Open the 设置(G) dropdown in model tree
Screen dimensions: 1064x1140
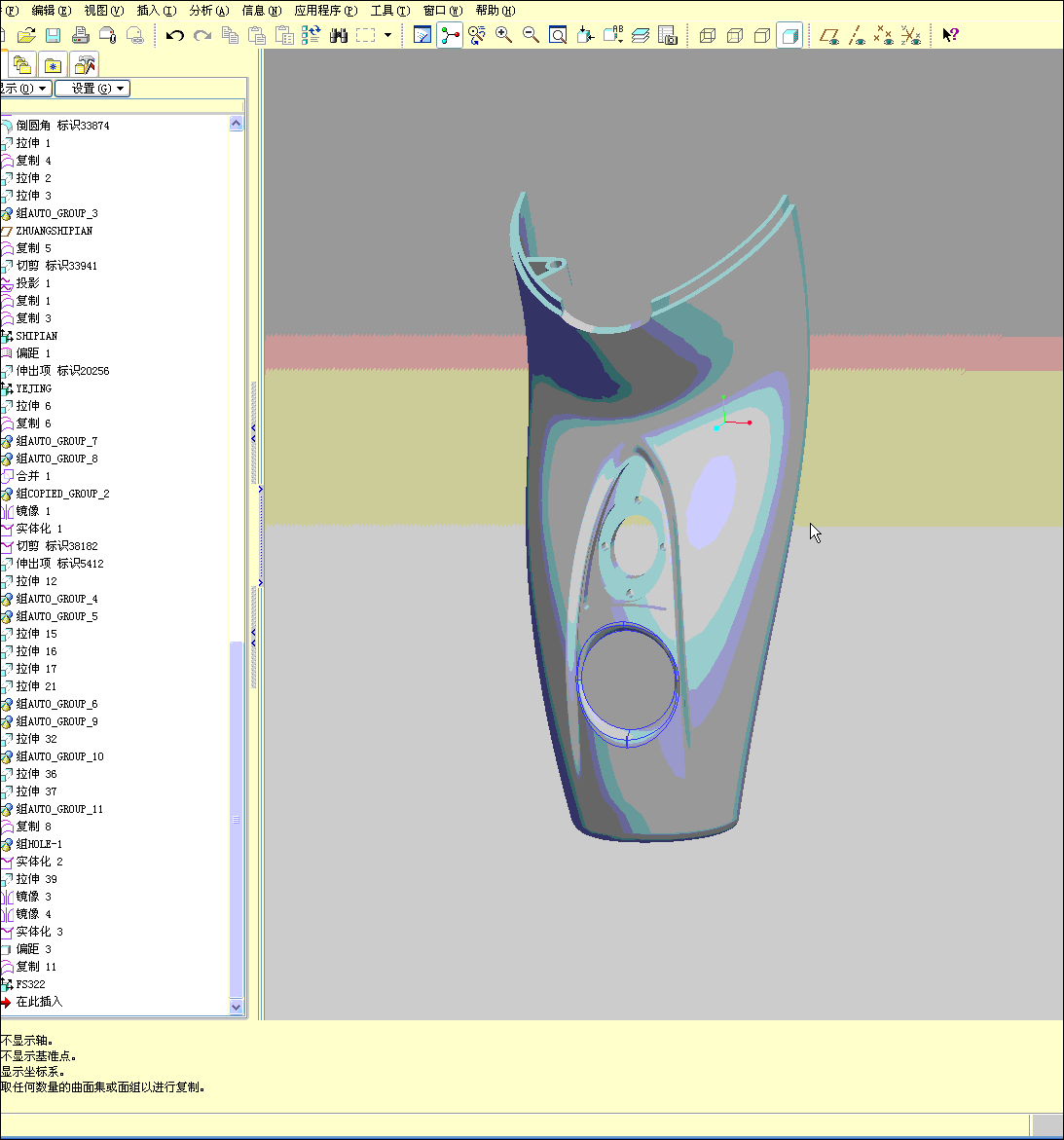pos(92,89)
